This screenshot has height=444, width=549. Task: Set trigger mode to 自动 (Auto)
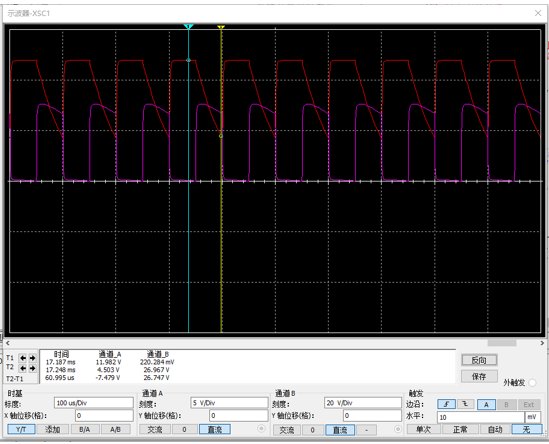(495, 429)
